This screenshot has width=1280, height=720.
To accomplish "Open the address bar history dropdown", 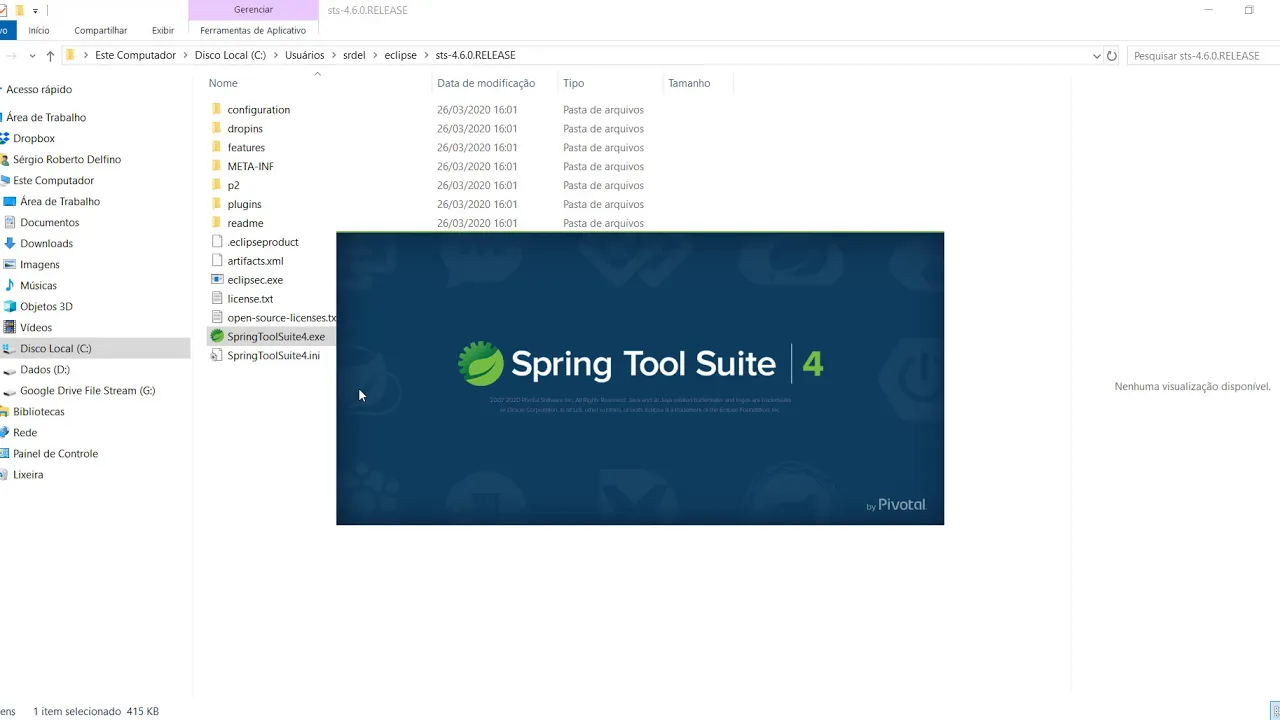I will 1097,56.
